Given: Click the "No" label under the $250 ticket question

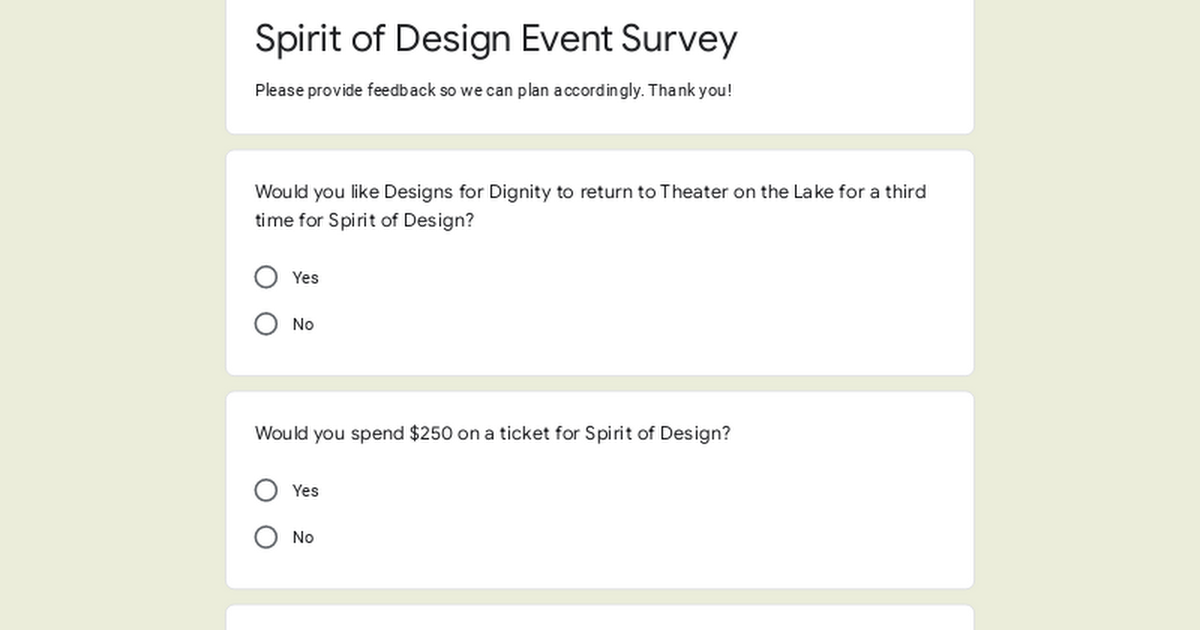Looking at the screenshot, I should (x=303, y=538).
